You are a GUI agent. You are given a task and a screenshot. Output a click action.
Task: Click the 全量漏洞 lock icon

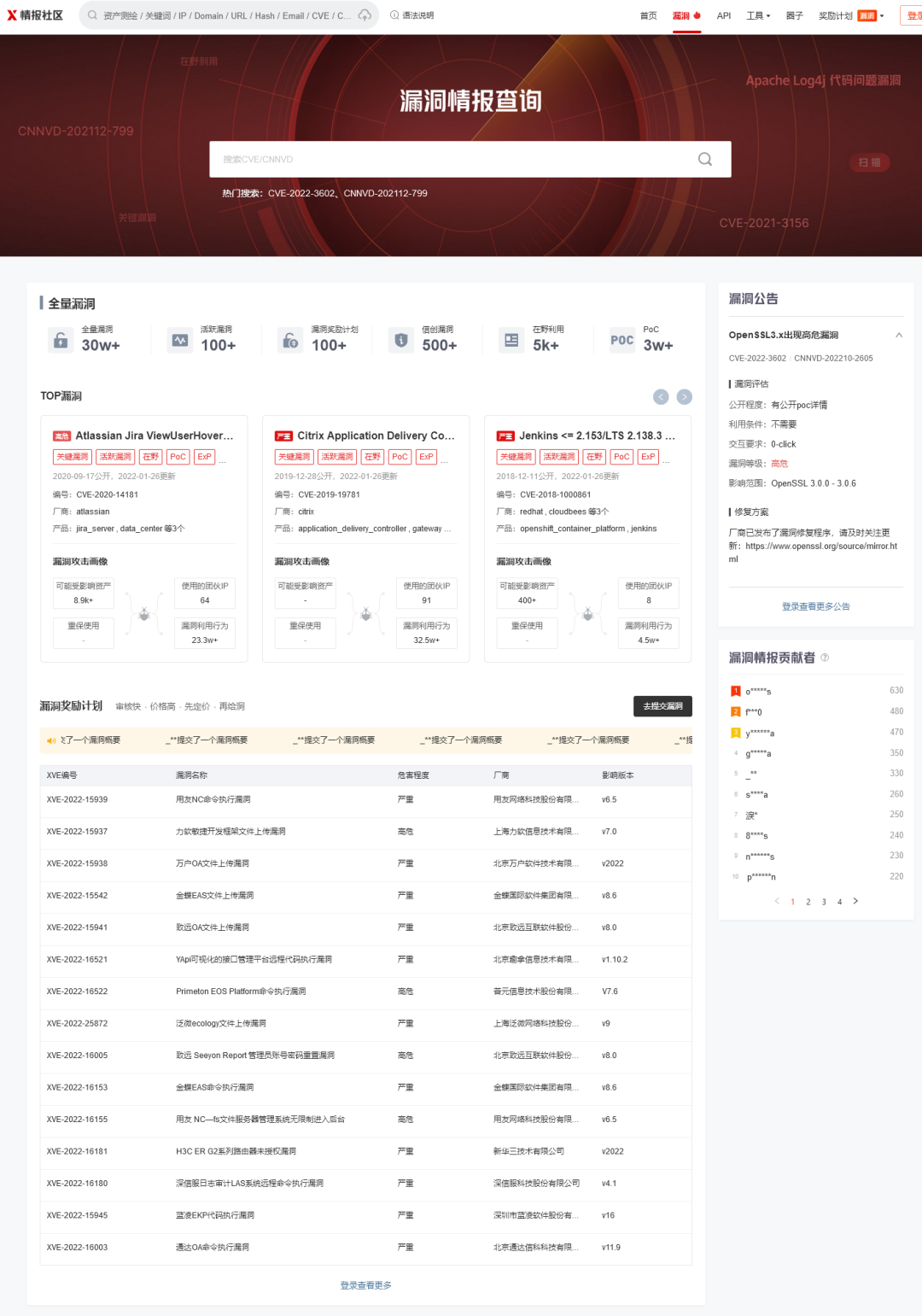click(61, 340)
